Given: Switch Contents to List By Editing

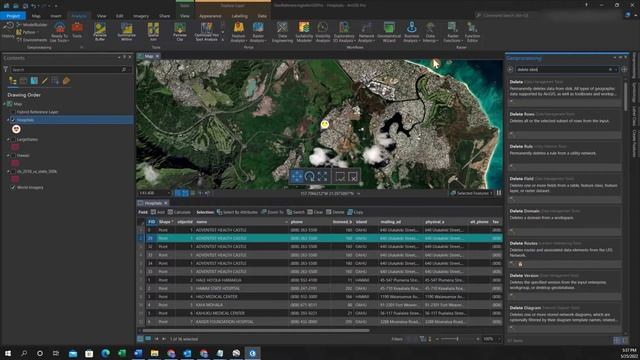Looking at the screenshot, I should [44, 81].
